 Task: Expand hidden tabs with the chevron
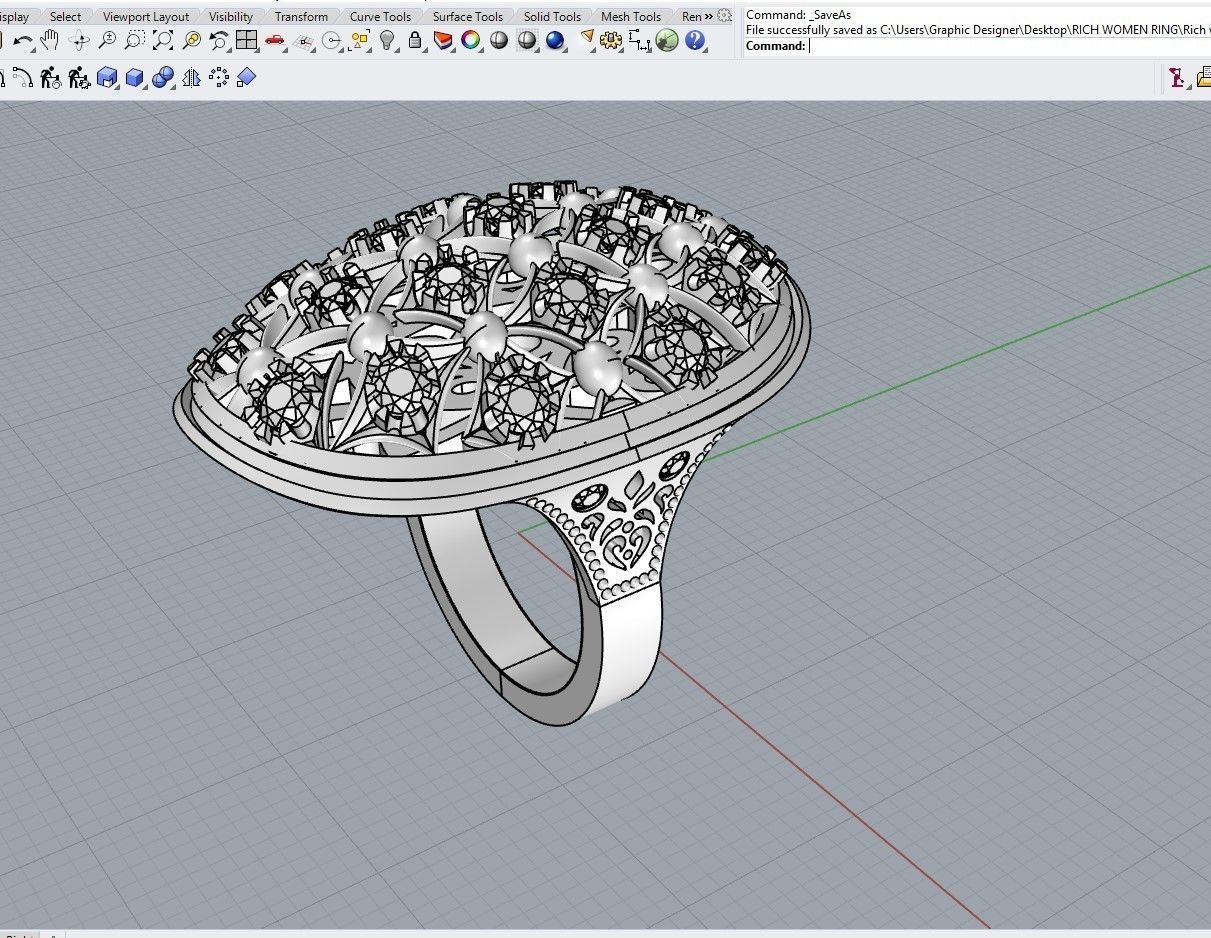709,16
